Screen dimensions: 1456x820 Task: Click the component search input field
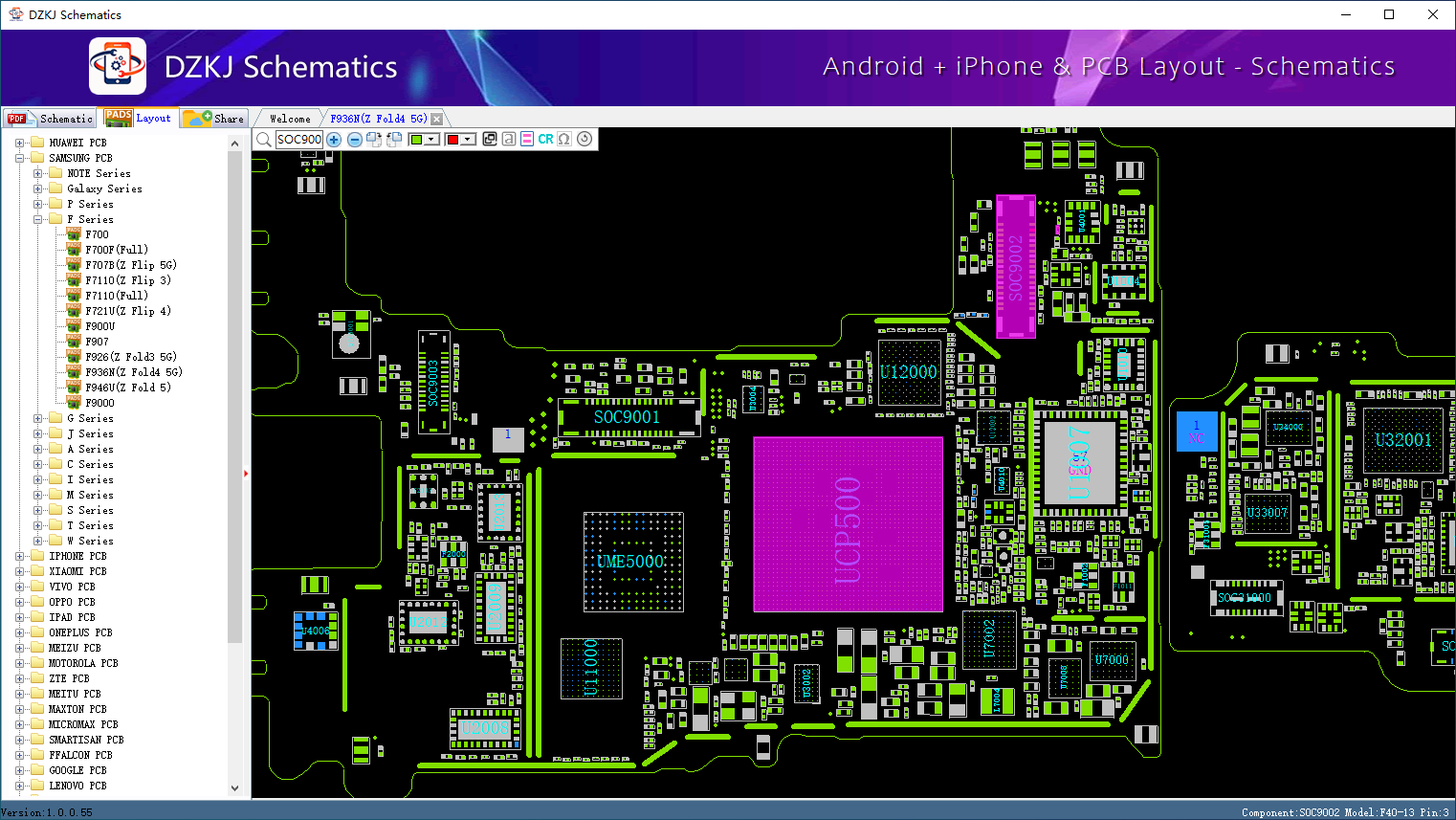tap(299, 140)
